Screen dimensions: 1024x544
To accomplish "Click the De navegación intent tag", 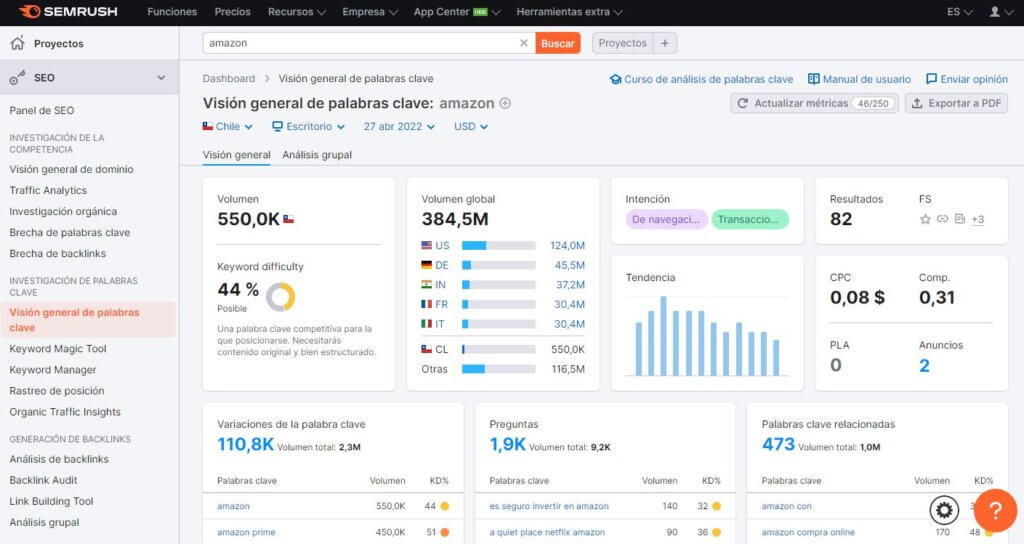I will (666, 219).
